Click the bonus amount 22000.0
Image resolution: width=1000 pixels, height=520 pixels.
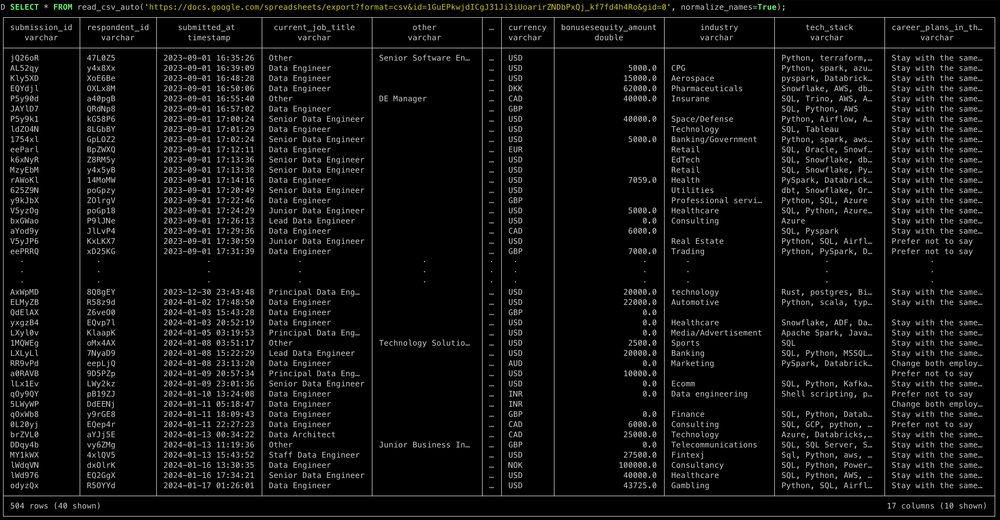click(x=640, y=302)
